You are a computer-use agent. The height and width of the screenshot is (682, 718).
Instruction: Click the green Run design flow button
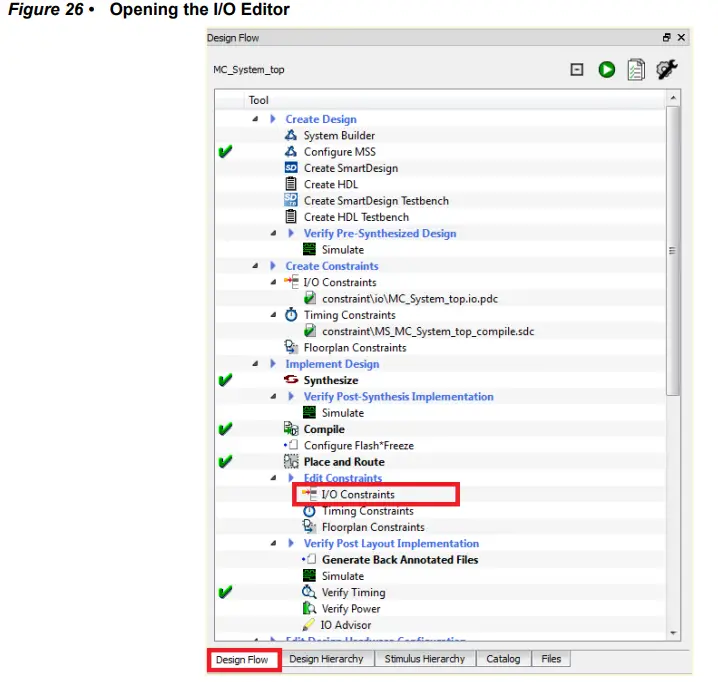tap(606, 70)
